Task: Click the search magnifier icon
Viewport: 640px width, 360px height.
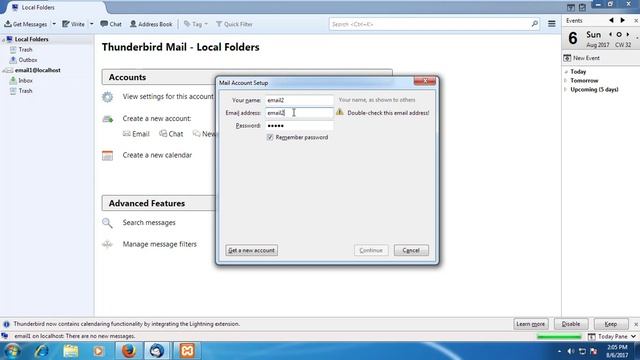Action: pyautogui.click(x=534, y=24)
